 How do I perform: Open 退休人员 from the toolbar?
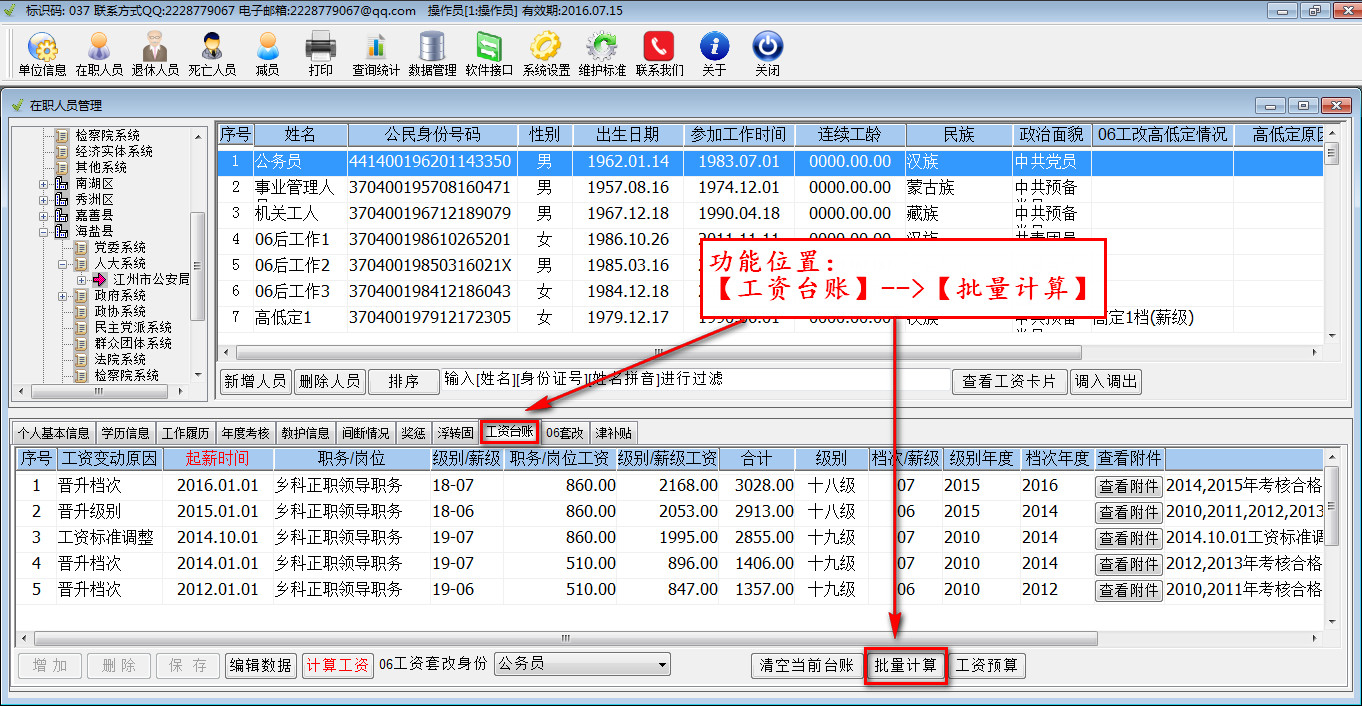pyautogui.click(x=155, y=53)
